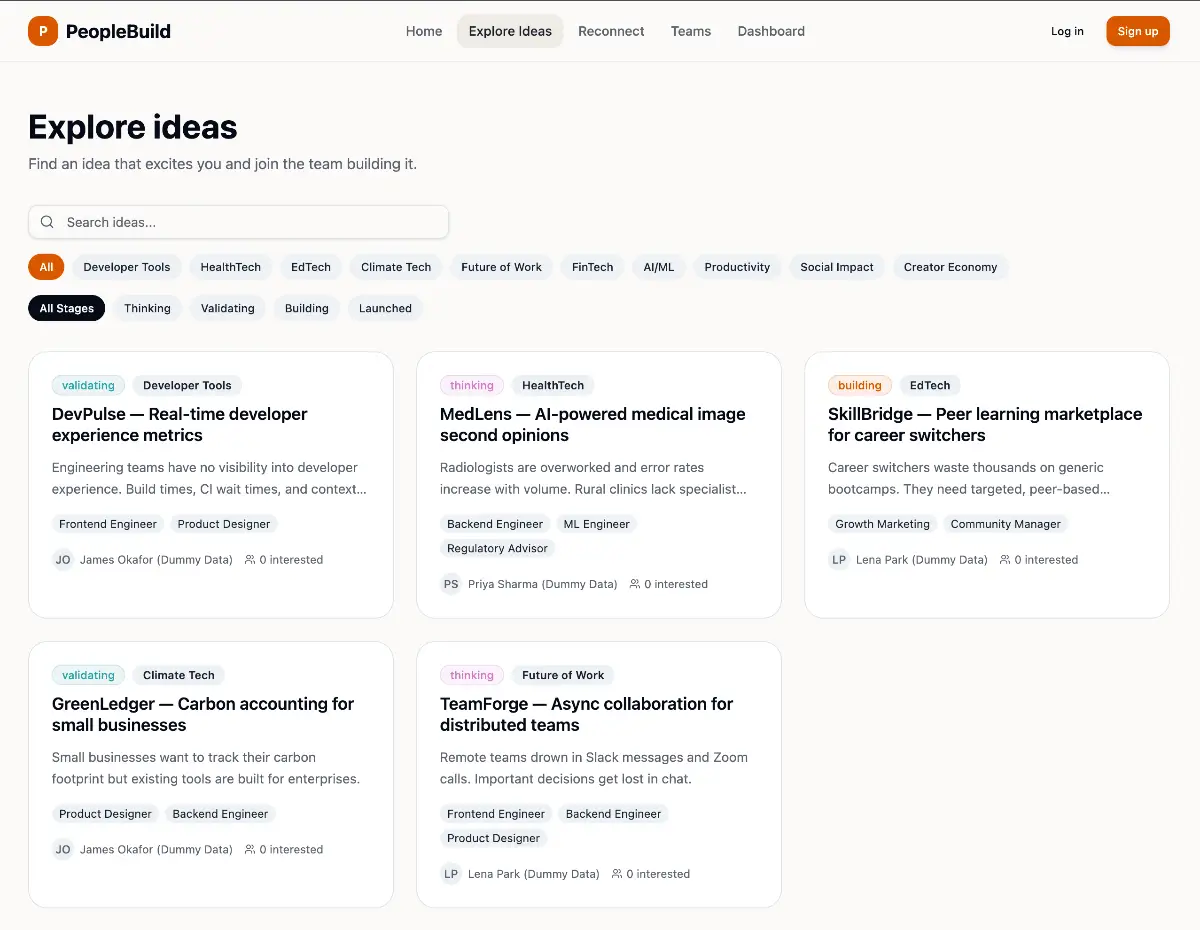Click the Log in link
Screen dimensions: 1200x930
point(1067,31)
